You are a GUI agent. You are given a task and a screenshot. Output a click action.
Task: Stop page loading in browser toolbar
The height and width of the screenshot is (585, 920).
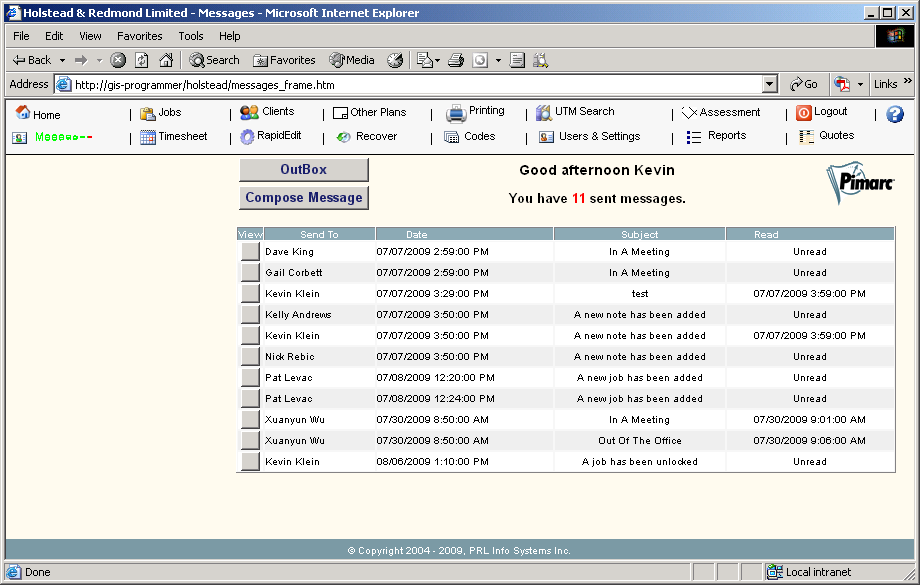(118, 60)
